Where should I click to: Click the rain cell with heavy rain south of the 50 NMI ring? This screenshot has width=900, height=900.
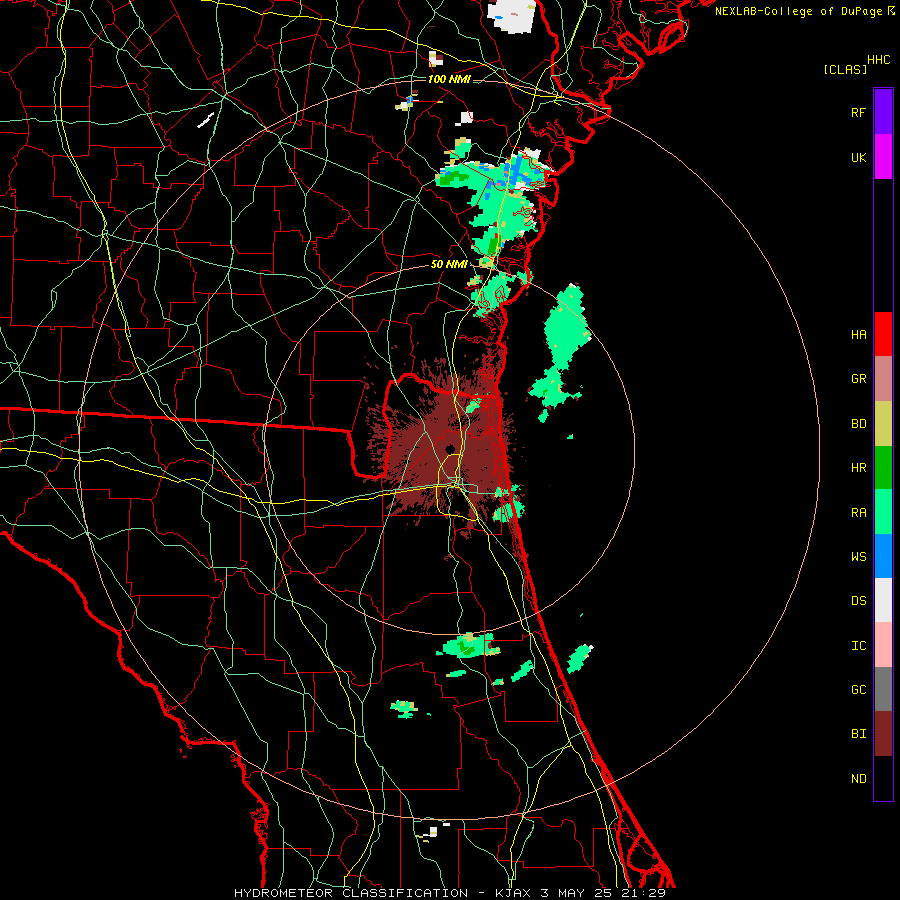(x=468, y=645)
